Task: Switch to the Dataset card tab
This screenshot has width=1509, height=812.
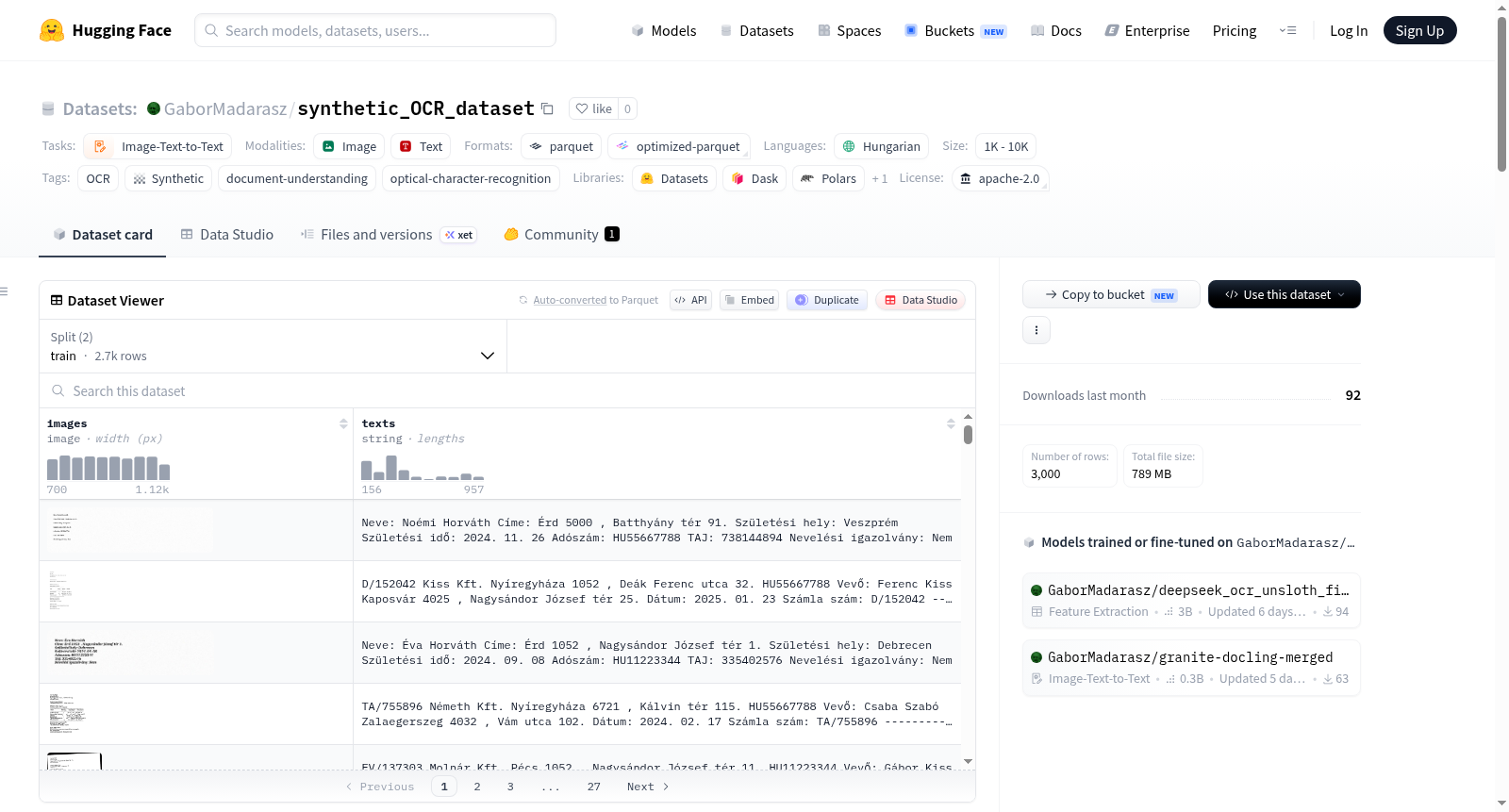Action: [103, 234]
